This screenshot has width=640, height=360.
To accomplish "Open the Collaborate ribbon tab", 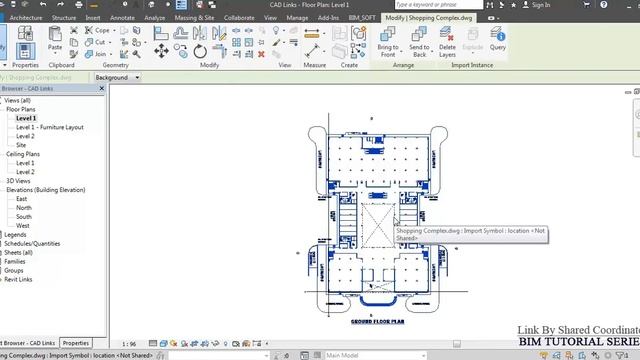I will click(239, 18).
